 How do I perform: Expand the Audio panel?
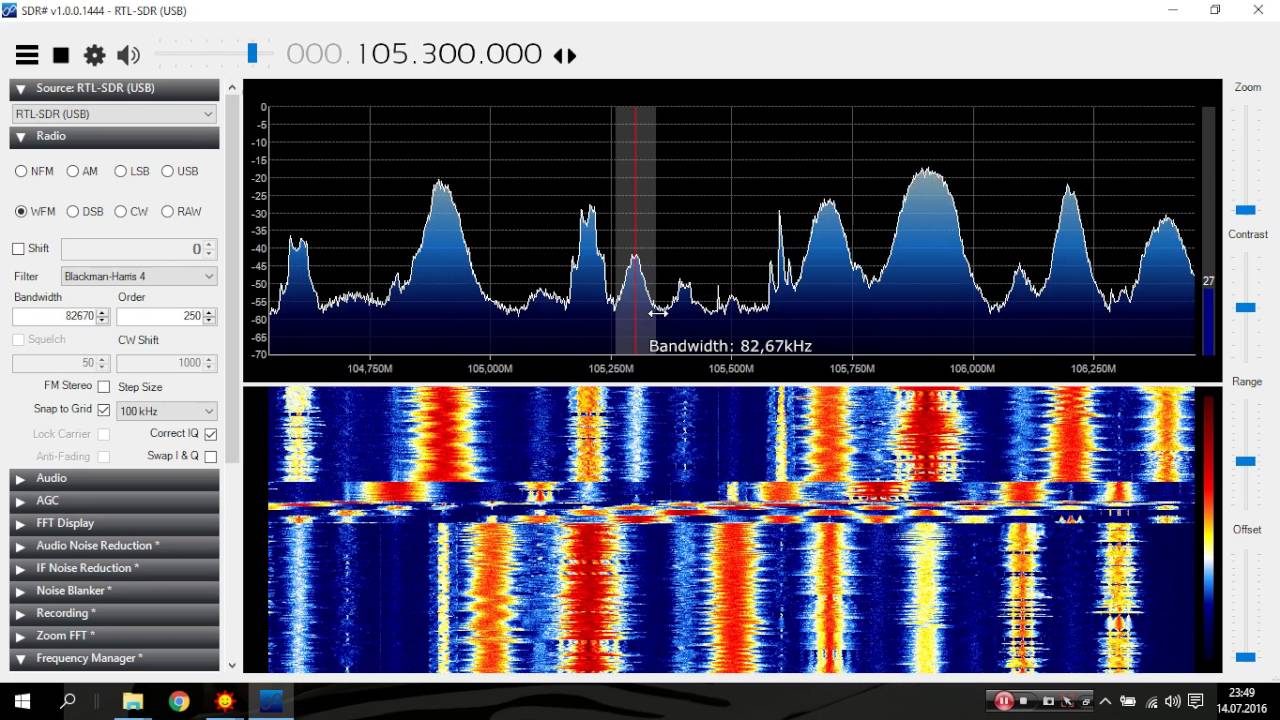114,478
